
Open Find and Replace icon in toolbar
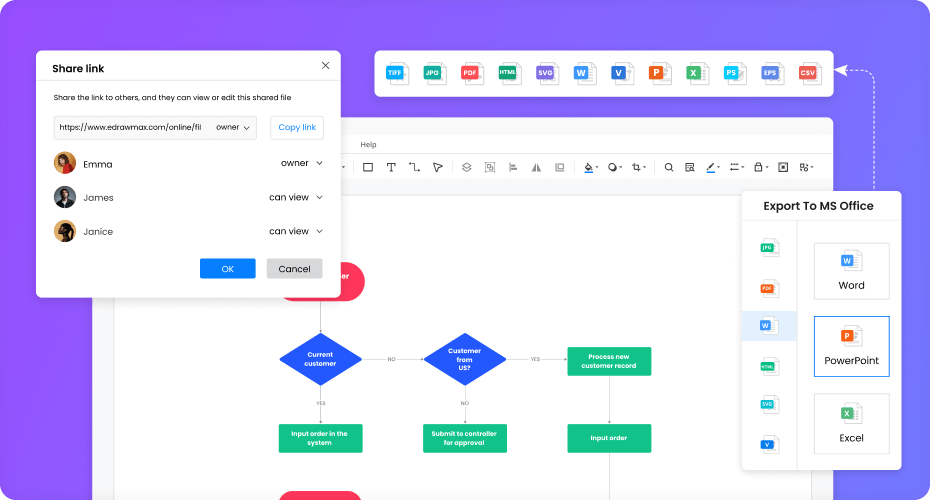[689, 167]
